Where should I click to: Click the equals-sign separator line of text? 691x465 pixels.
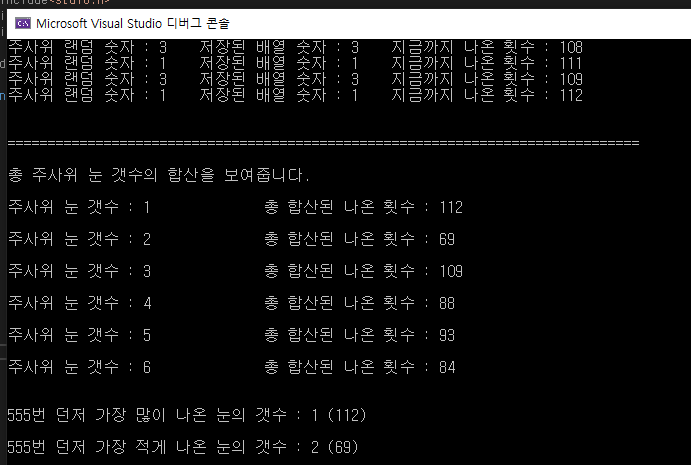click(323, 143)
